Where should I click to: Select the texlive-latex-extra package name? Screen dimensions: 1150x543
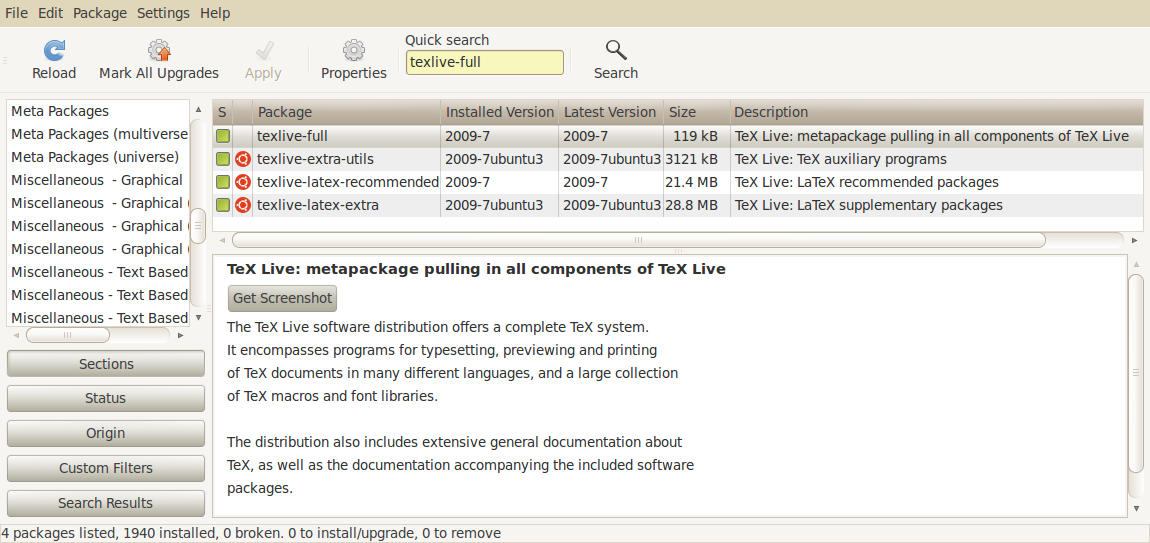coord(318,205)
